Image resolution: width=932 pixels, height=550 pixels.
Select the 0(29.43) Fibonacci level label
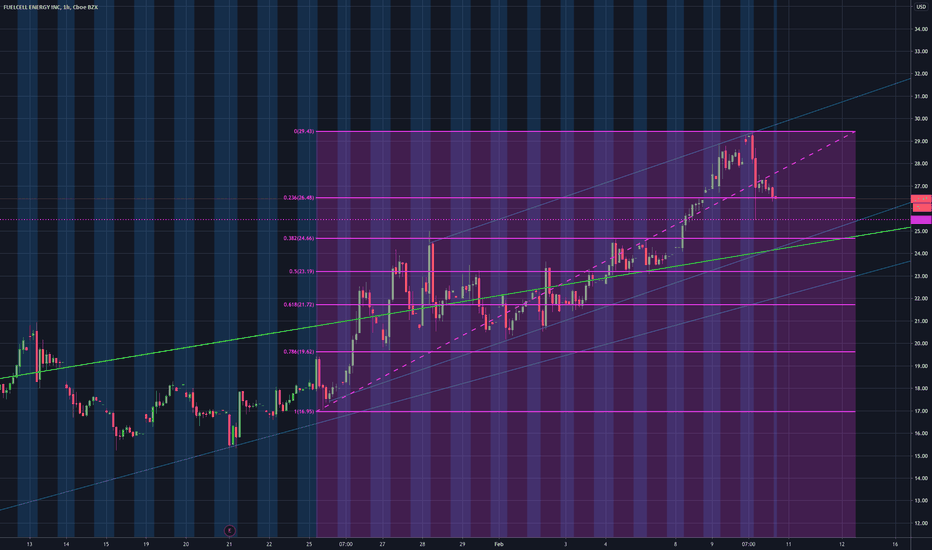pos(304,131)
